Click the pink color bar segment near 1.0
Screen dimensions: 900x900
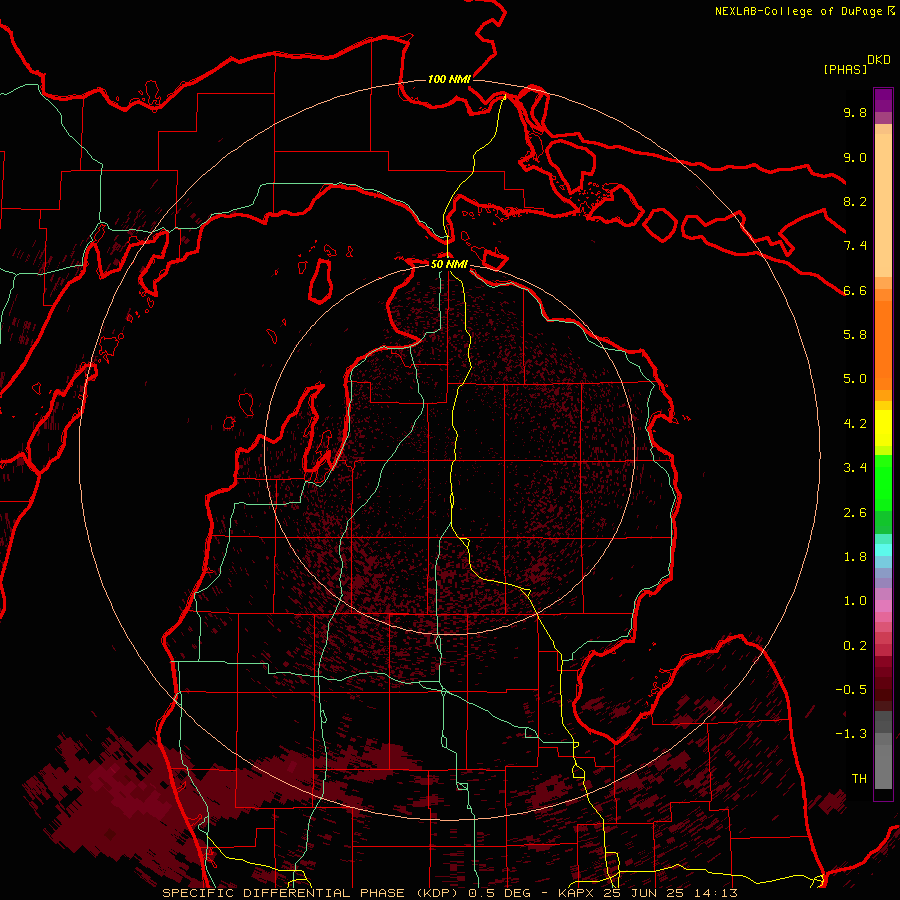point(883,606)
